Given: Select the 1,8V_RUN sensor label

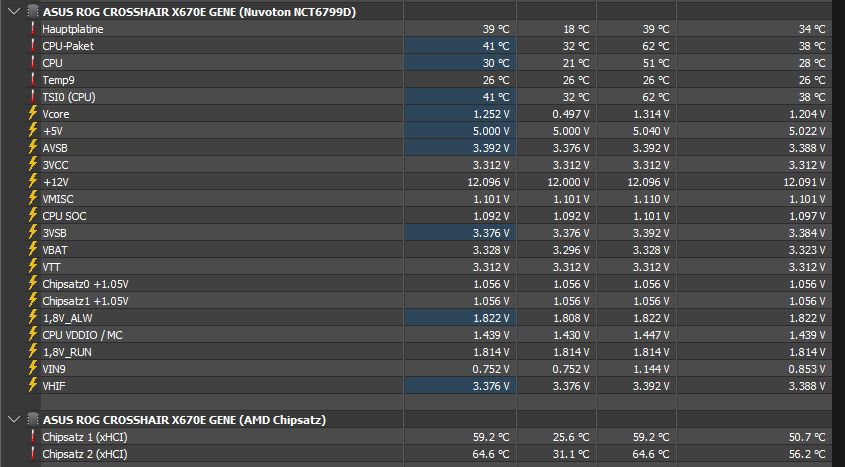Looking at the screenshot, I should (x=67, y=352).
